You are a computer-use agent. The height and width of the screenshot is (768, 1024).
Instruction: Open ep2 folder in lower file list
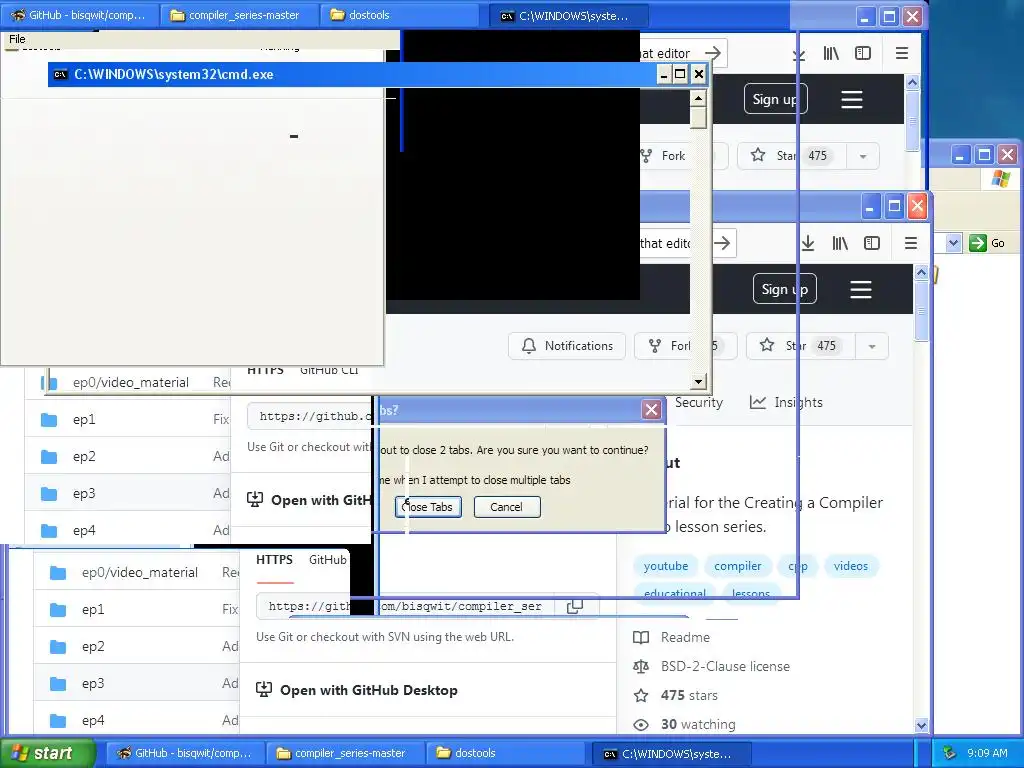(x=93, y=647)
